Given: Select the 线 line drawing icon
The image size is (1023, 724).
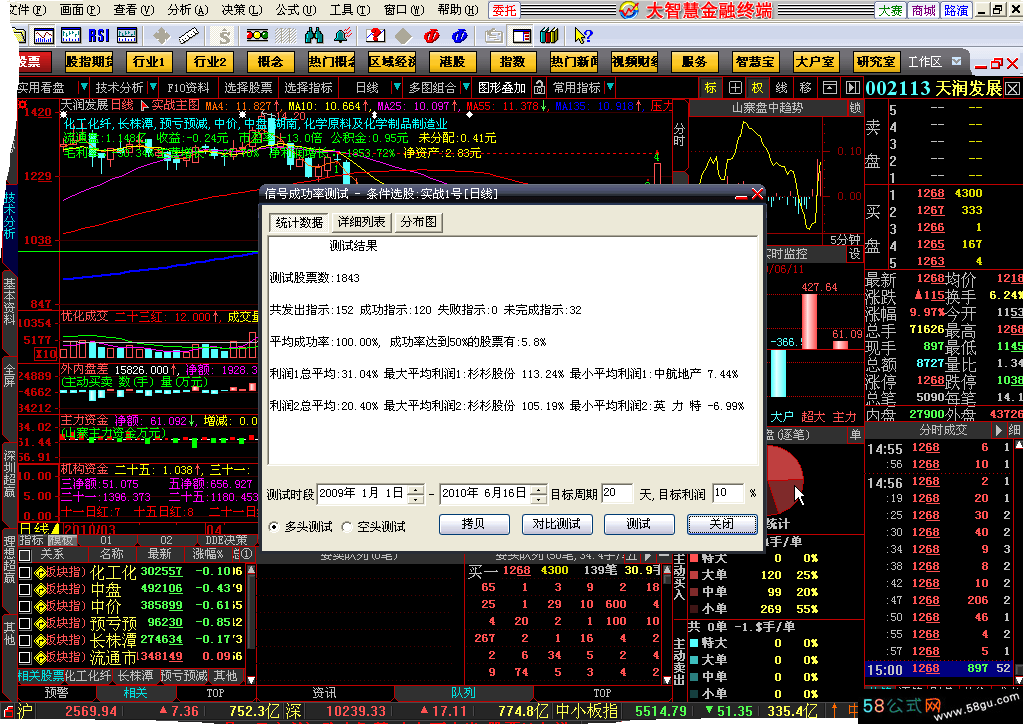Looking at the screenshot, I should click(782, 87).
